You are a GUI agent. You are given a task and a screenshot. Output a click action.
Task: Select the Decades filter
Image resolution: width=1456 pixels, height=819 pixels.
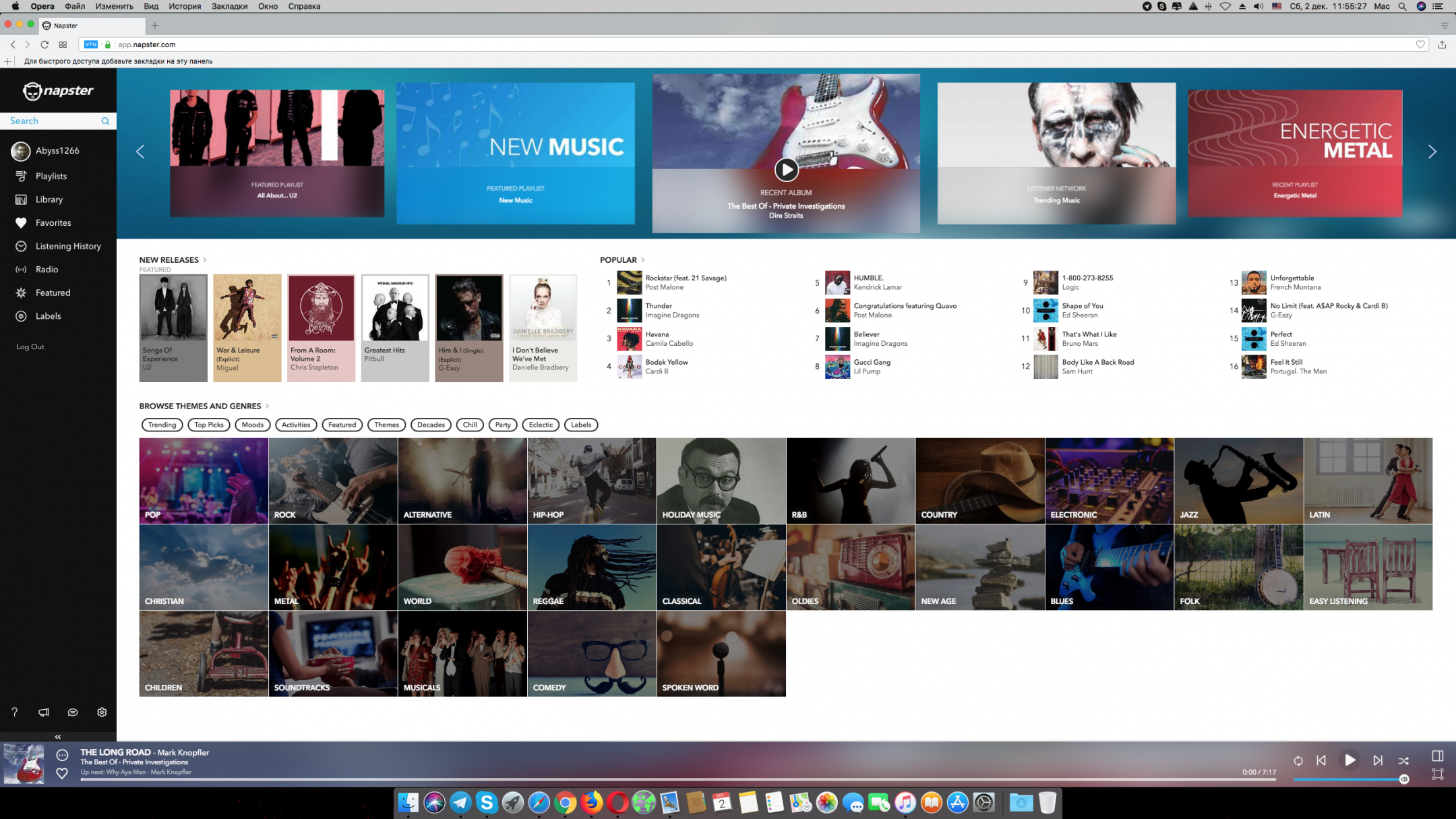(431, 425)
